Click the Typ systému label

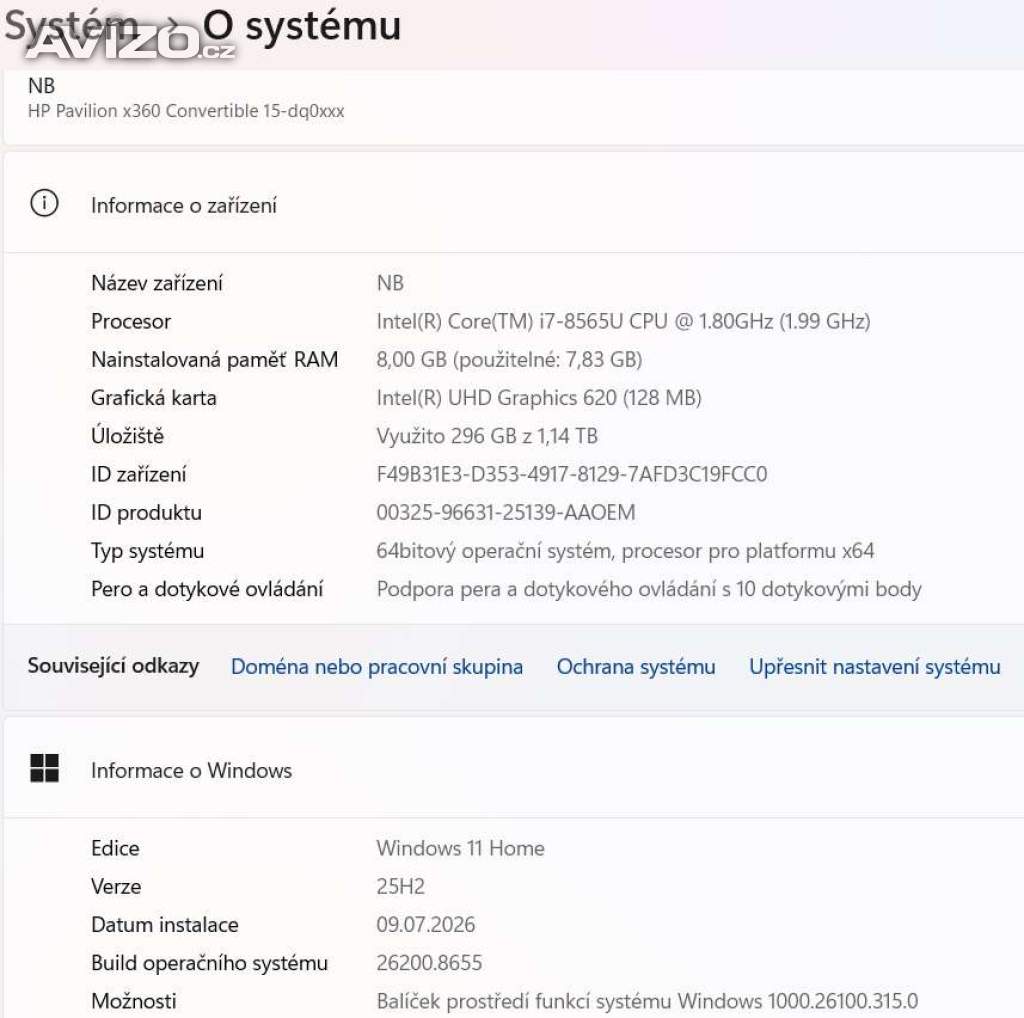pos(148,551)
